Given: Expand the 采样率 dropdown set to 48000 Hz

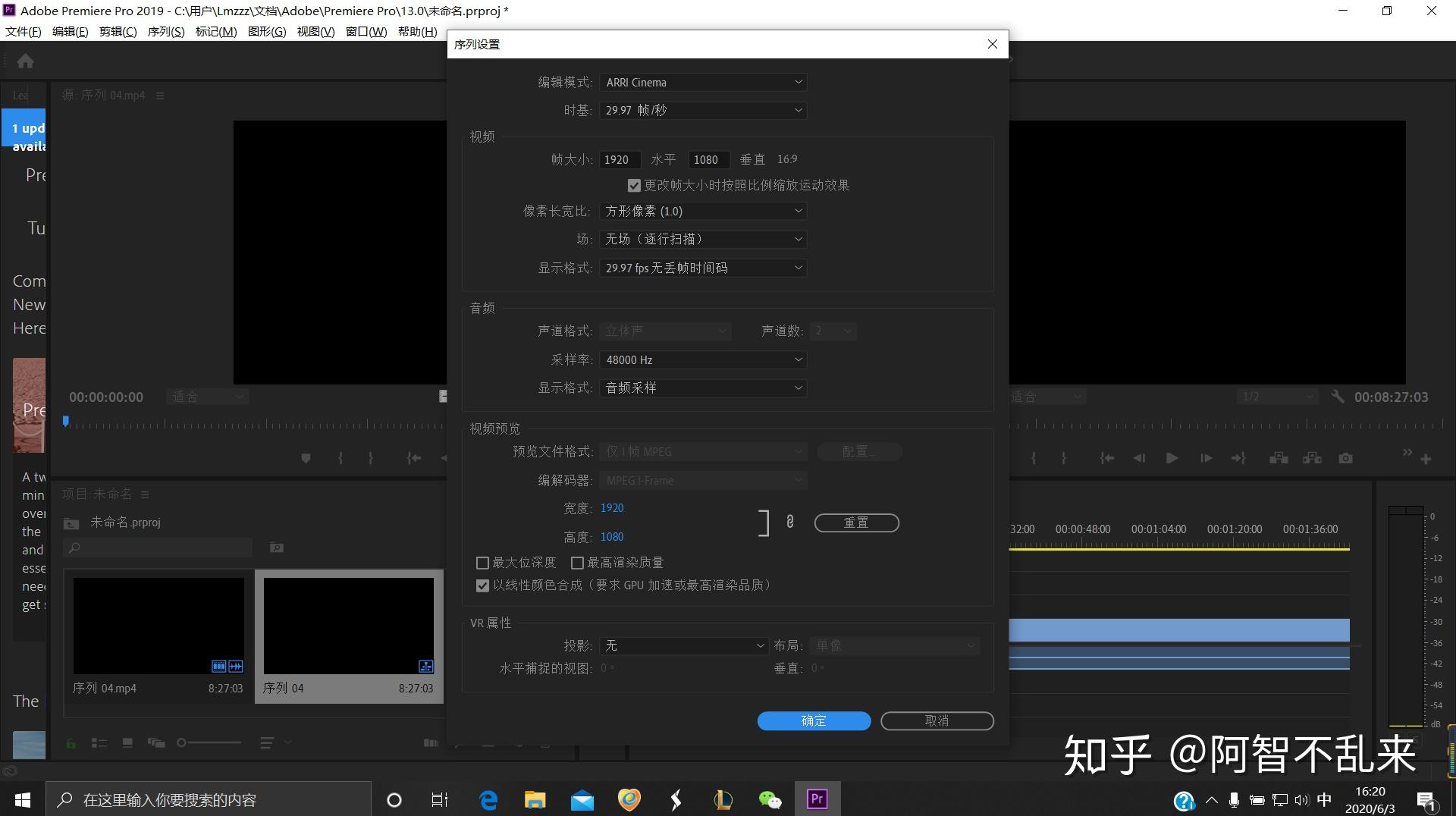Looking at the screenshot, I should [702, 359].
